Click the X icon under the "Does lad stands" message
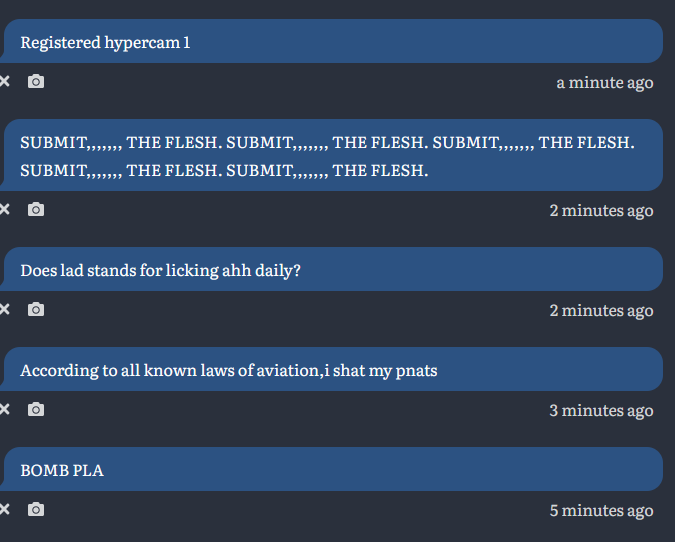The height and width of the screenshot is (542, 675). [5, 309]
